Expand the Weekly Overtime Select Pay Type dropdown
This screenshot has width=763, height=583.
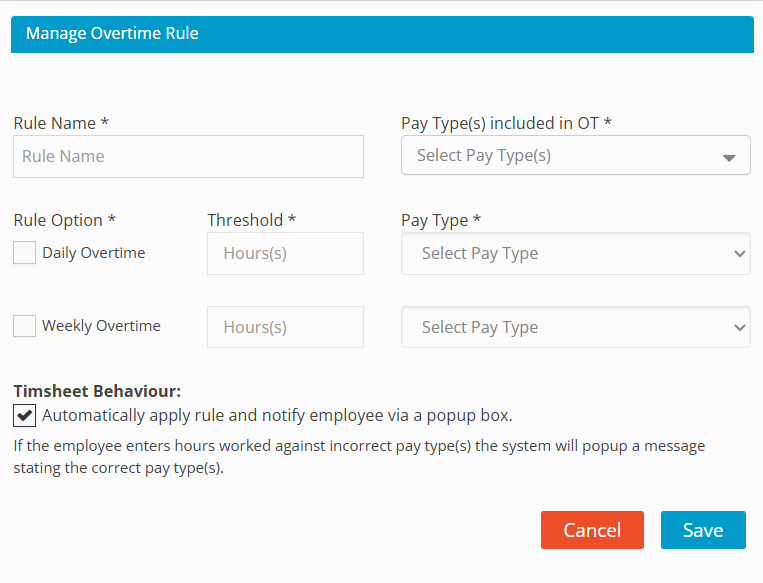tap(565, 328)
